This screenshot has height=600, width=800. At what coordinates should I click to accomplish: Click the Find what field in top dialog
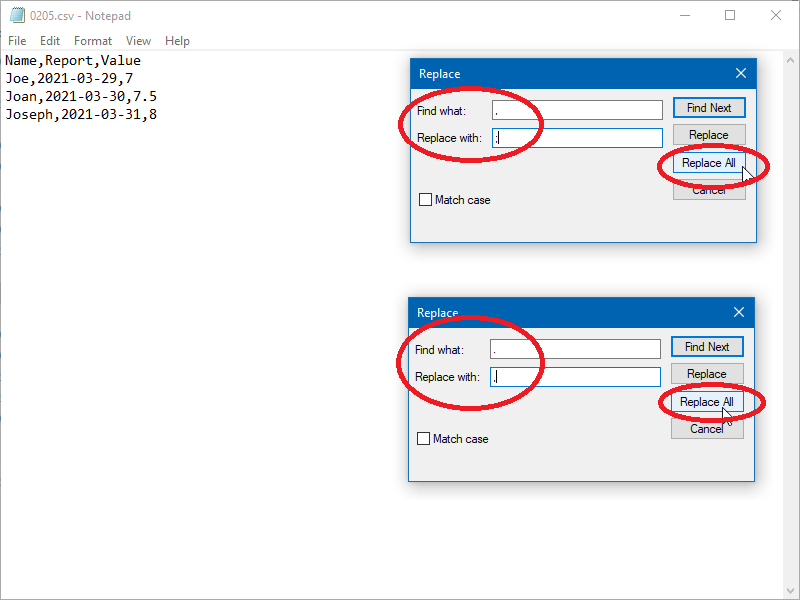coord(577,110)
